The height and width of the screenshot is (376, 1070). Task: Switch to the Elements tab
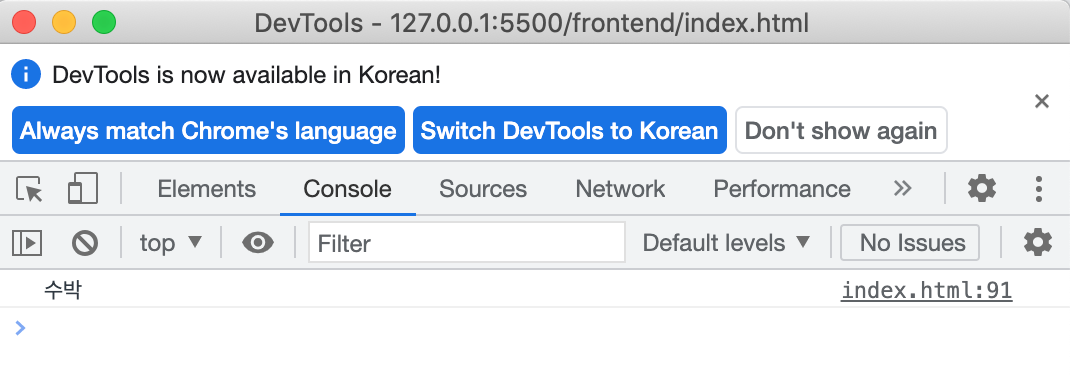pos(206,189)
